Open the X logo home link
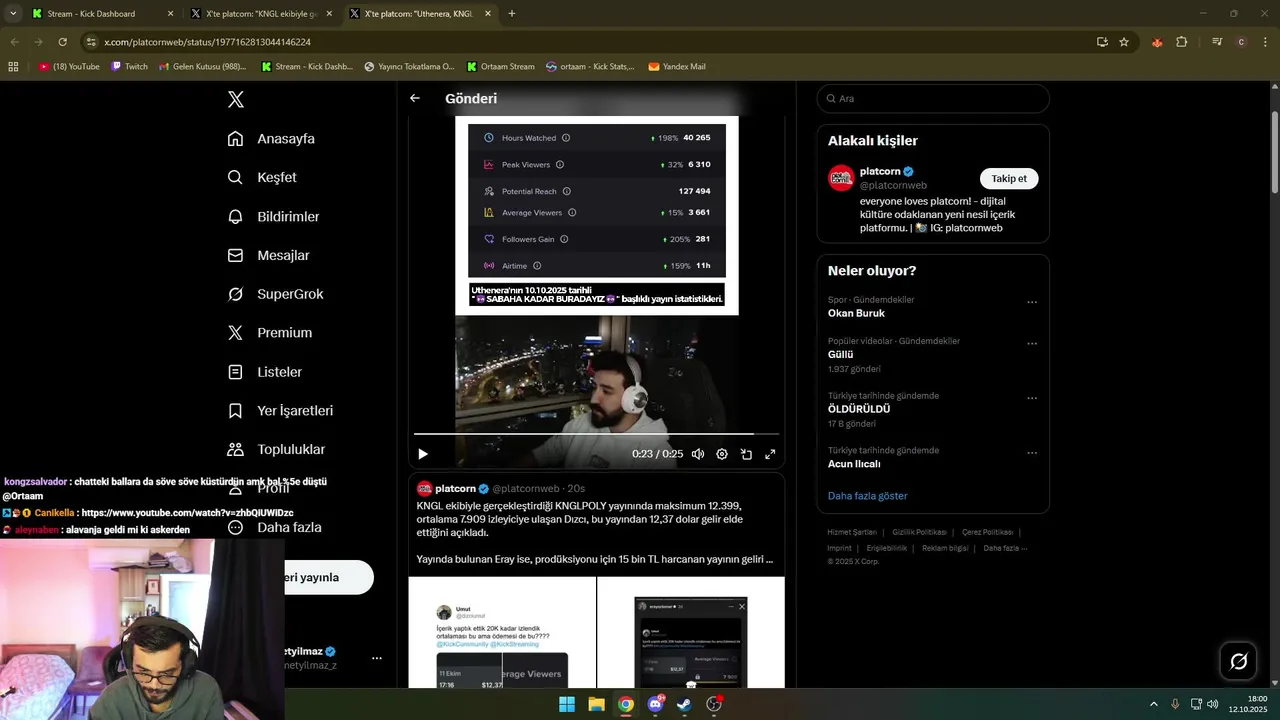Viewport: 1280px width, 720px height. [x=236, y=99]
